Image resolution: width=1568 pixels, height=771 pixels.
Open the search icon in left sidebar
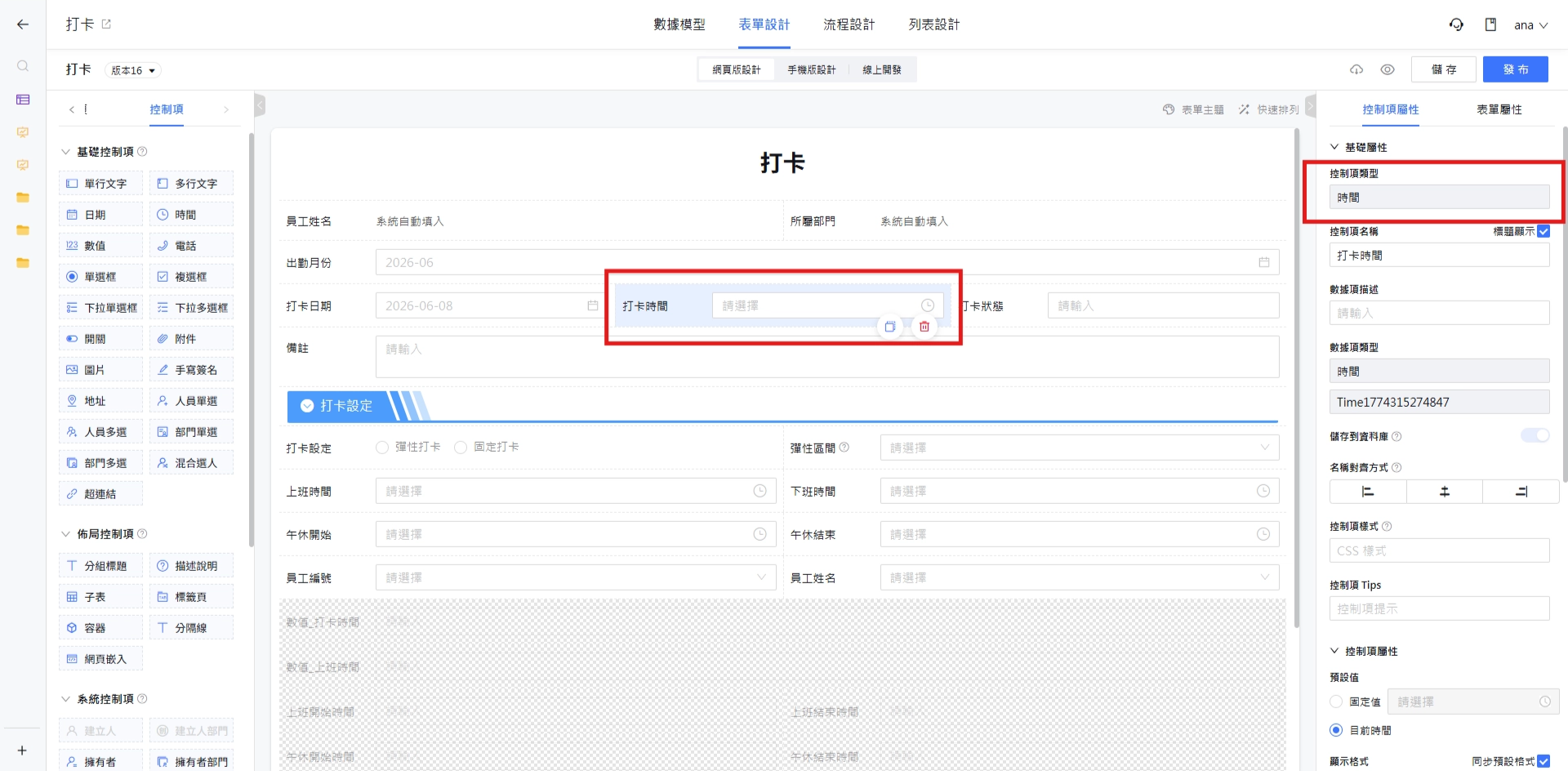click(23, 66)
